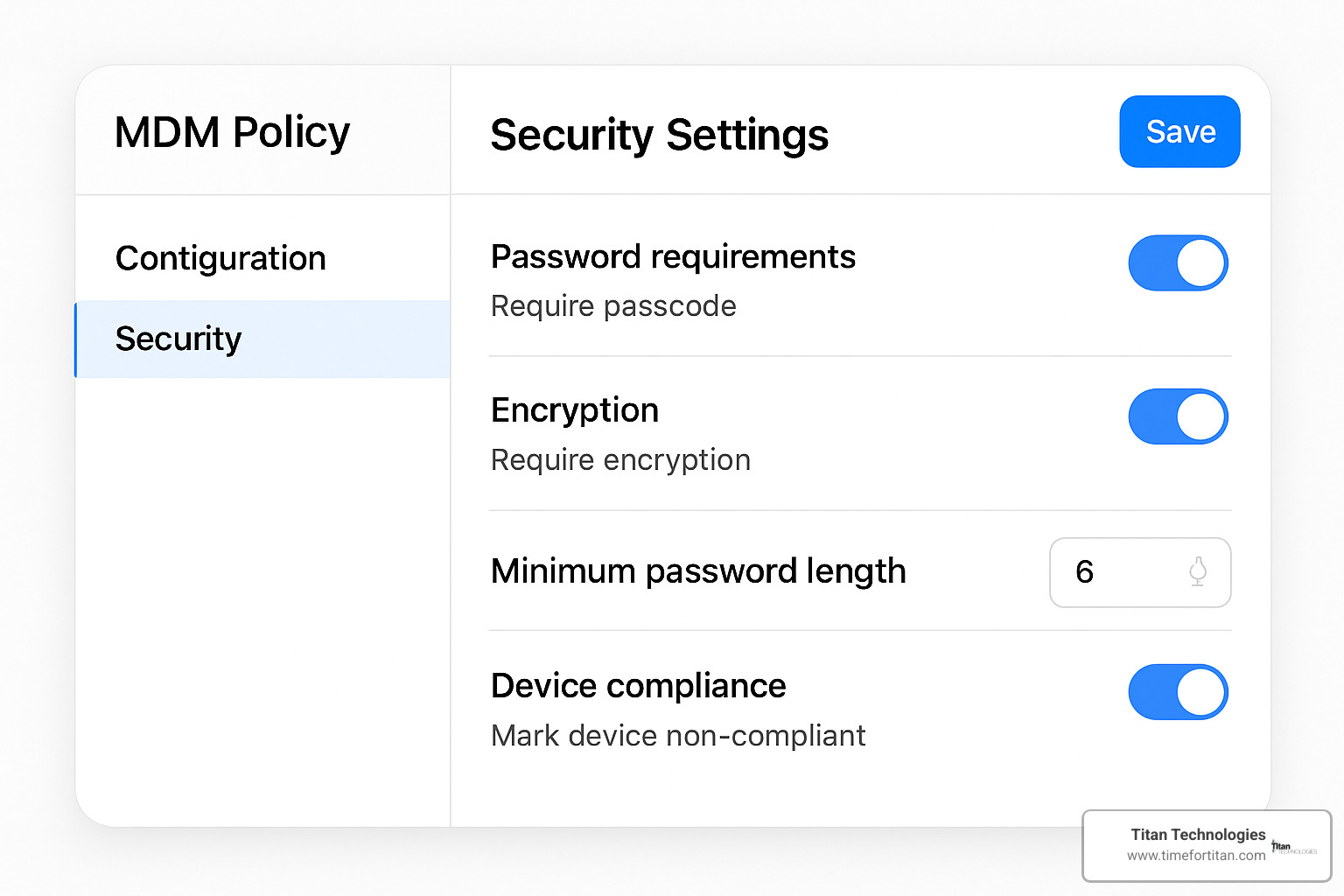Click the Require encryption description text

pos(620,460)
